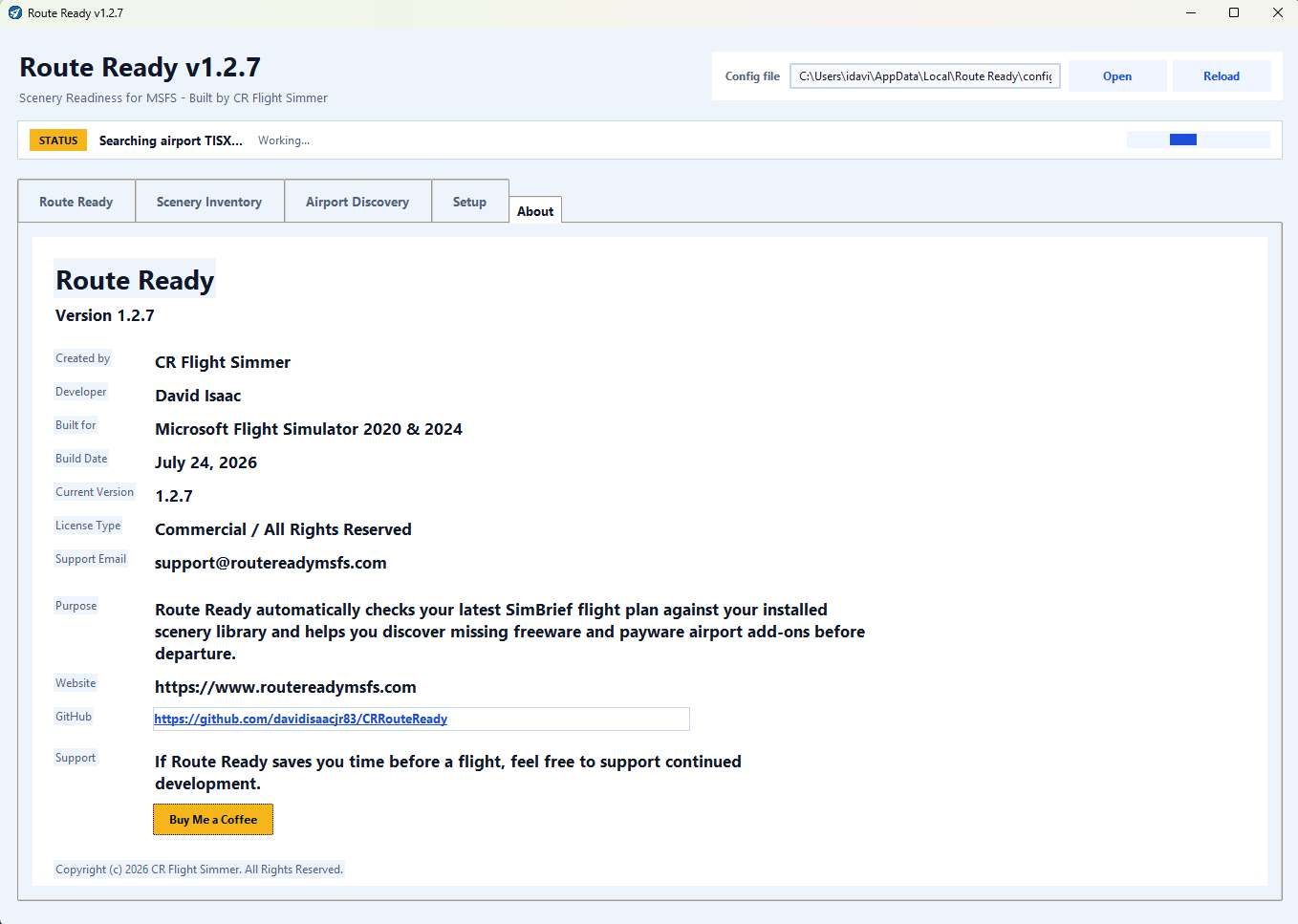Click the 'Scenery Readiness for MSFS' subtitle

173,98
